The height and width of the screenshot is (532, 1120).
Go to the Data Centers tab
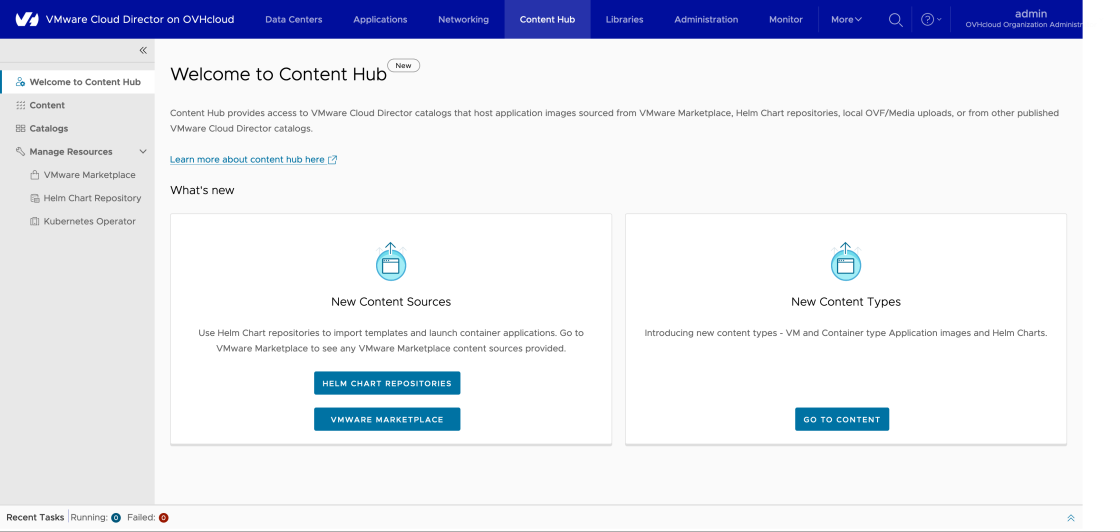tap(294, 19)
